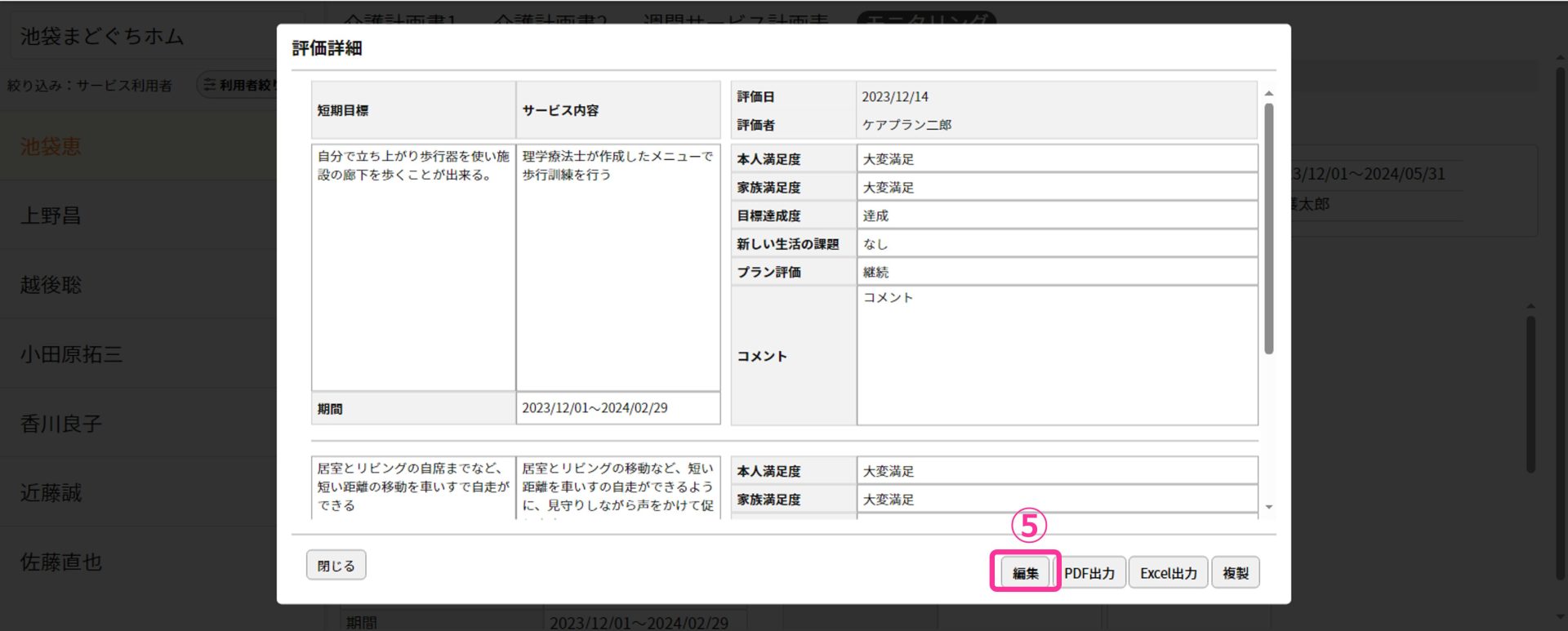
Task: Select the first 家族満足度 field
Action: tap(1056, 187)
